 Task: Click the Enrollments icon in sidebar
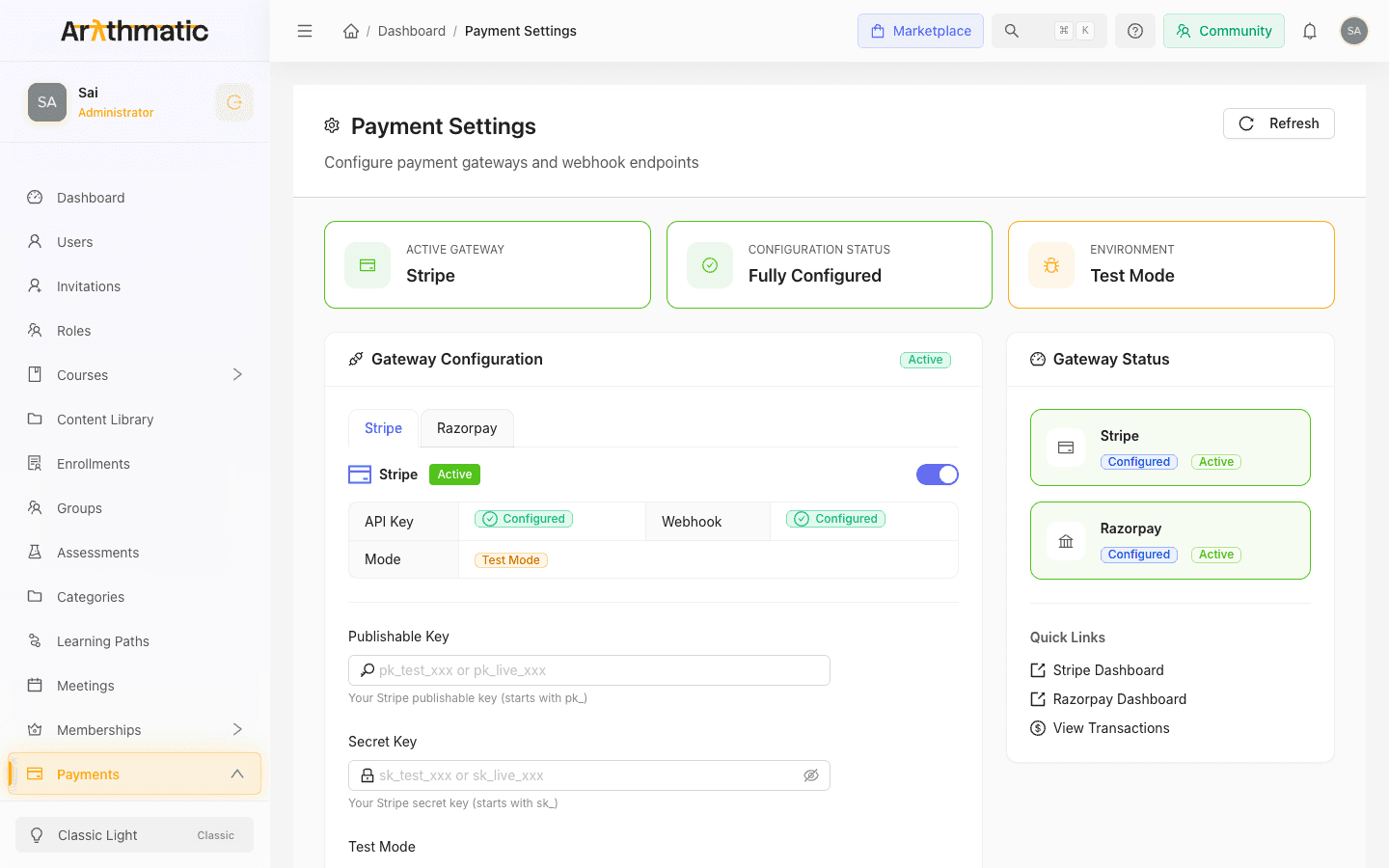35,463
